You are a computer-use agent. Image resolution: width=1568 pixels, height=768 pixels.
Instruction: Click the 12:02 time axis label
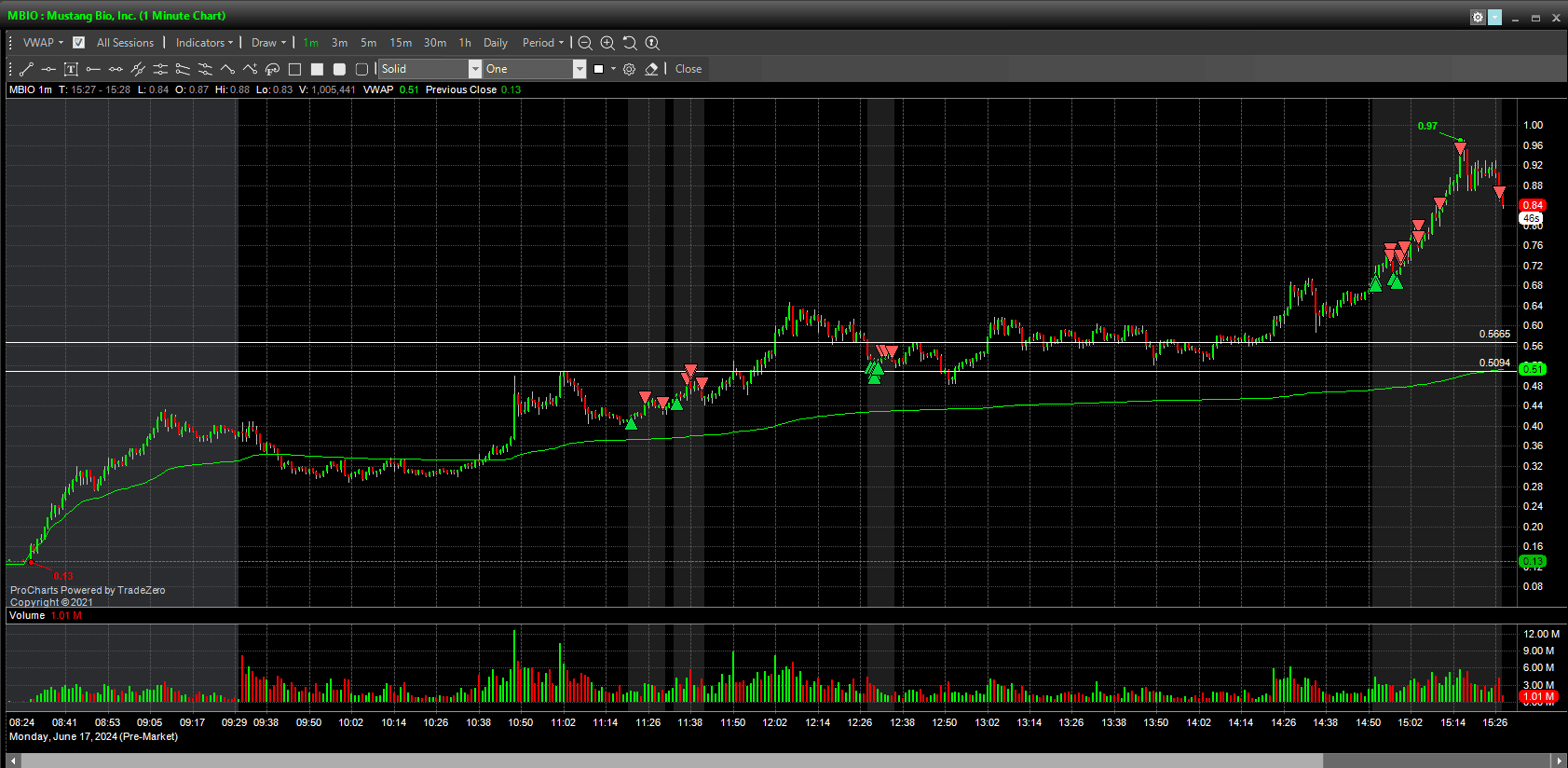(x=774, y=722)
